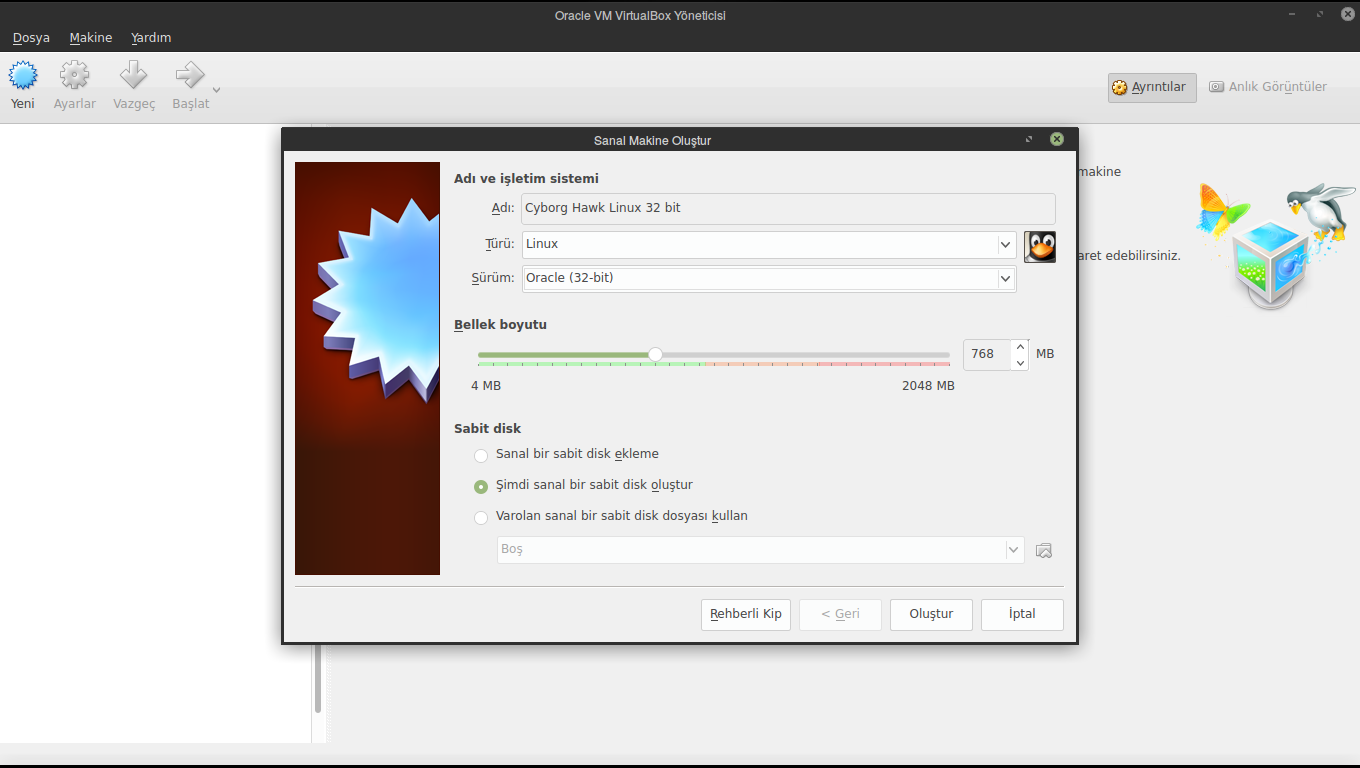Open the Türü Linux dropdown
1360x768 pixels.
(x=769, y=244)
